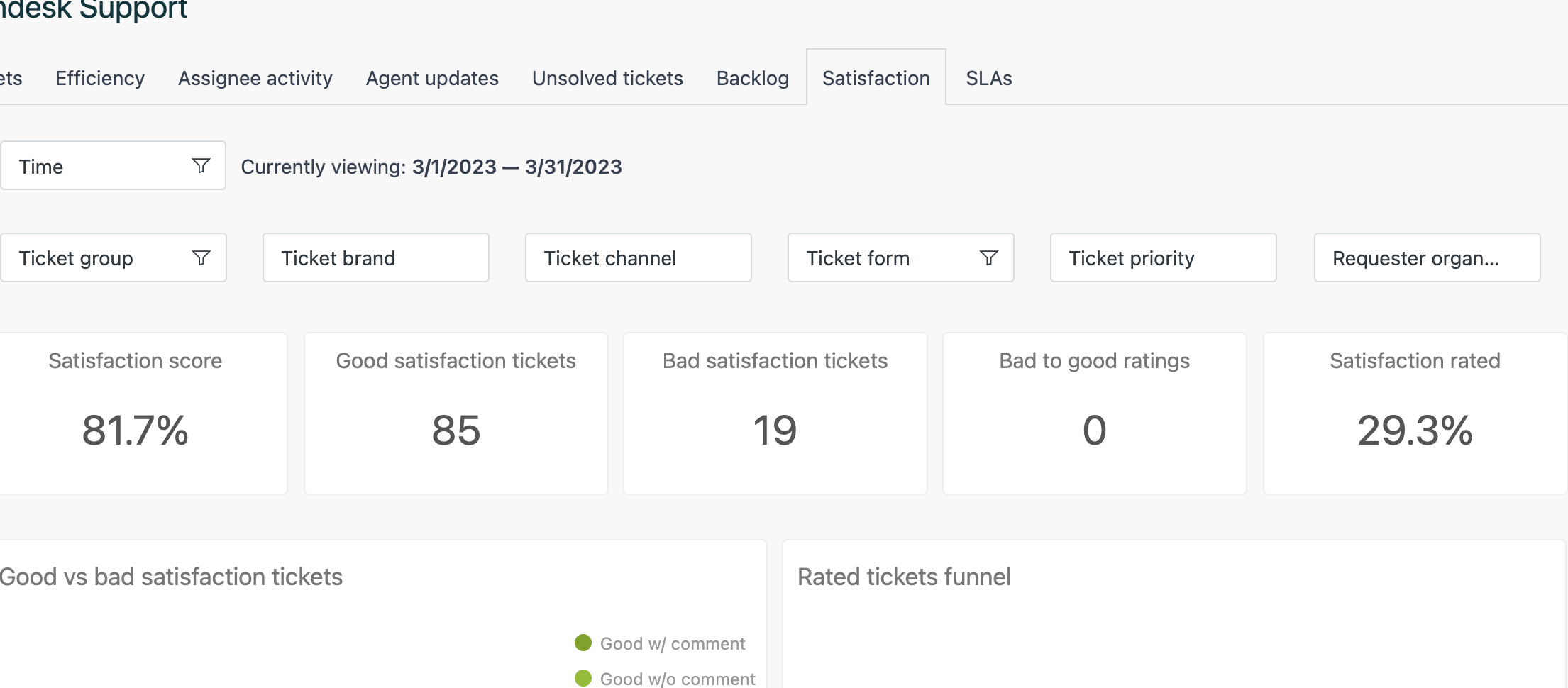Click the date range 3/1/2023 — 3/31/2023
Screen dimensions: 1568x688
coord(517,167)
